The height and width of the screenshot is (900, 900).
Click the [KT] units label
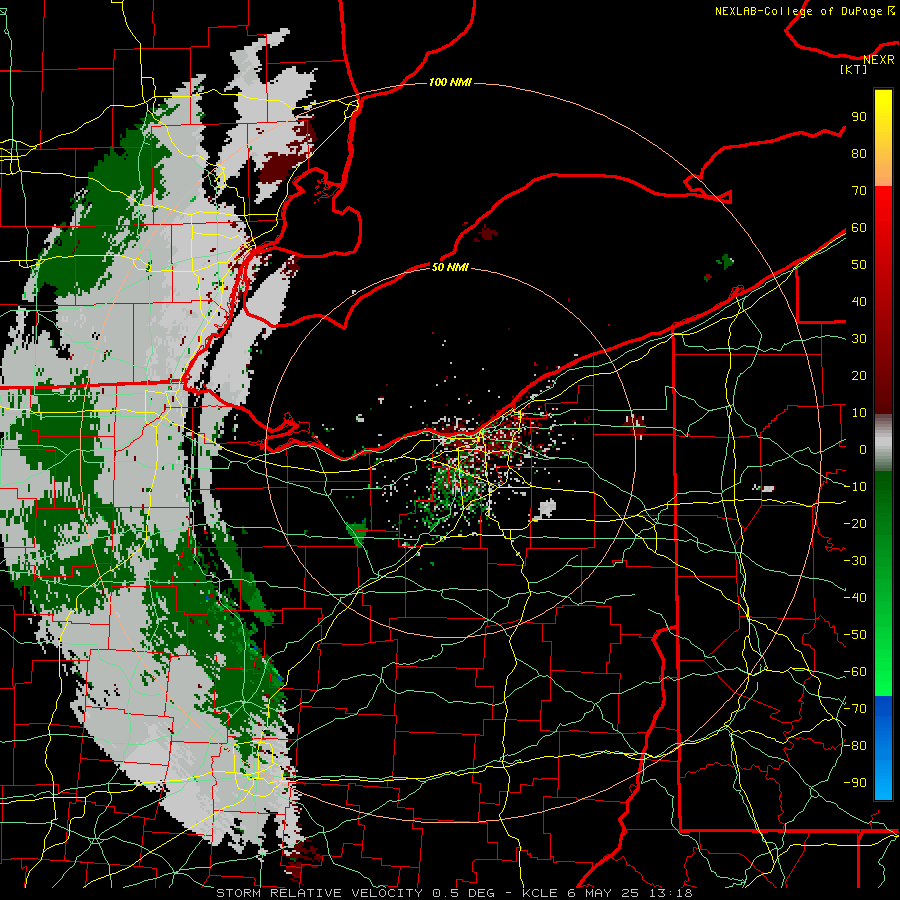pos(854,69)
